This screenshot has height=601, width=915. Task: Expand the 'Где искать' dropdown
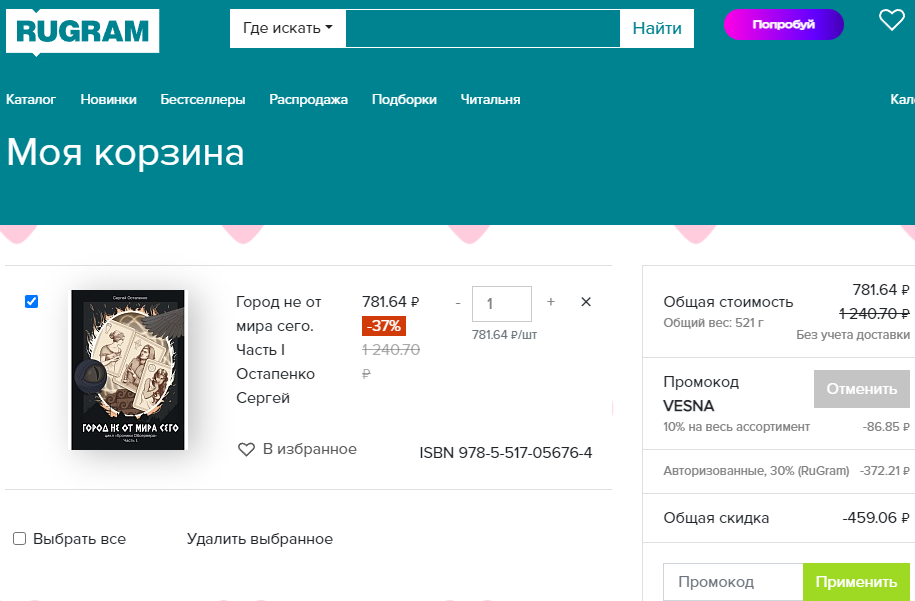(288, 28)
